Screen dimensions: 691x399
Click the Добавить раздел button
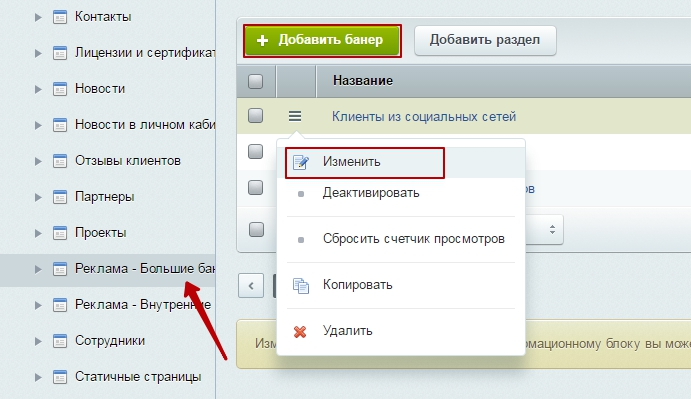pos(485,41)
